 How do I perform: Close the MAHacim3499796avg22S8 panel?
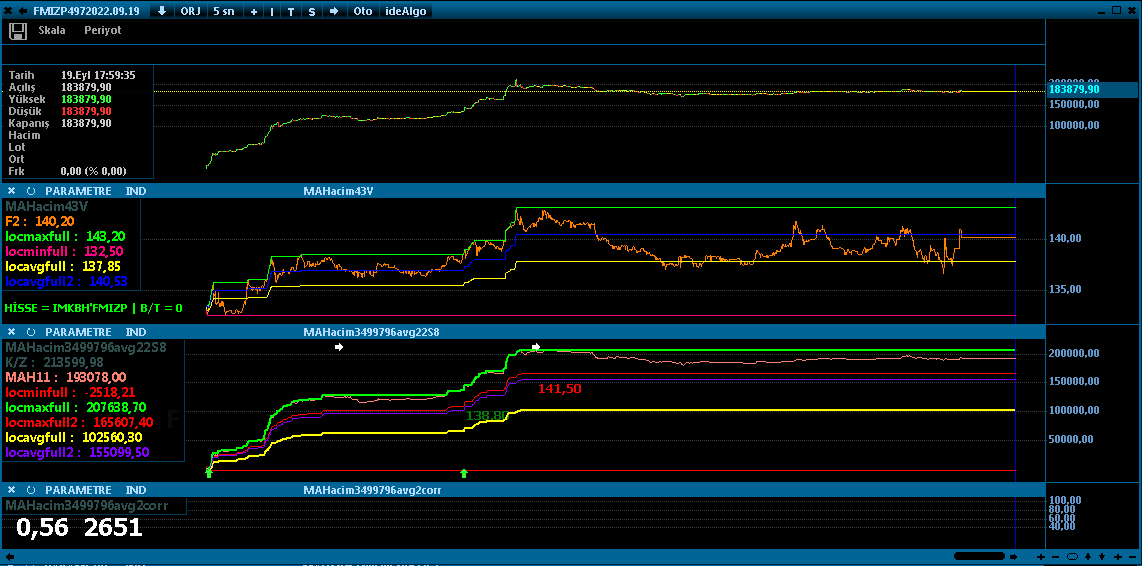click(11, 331)
